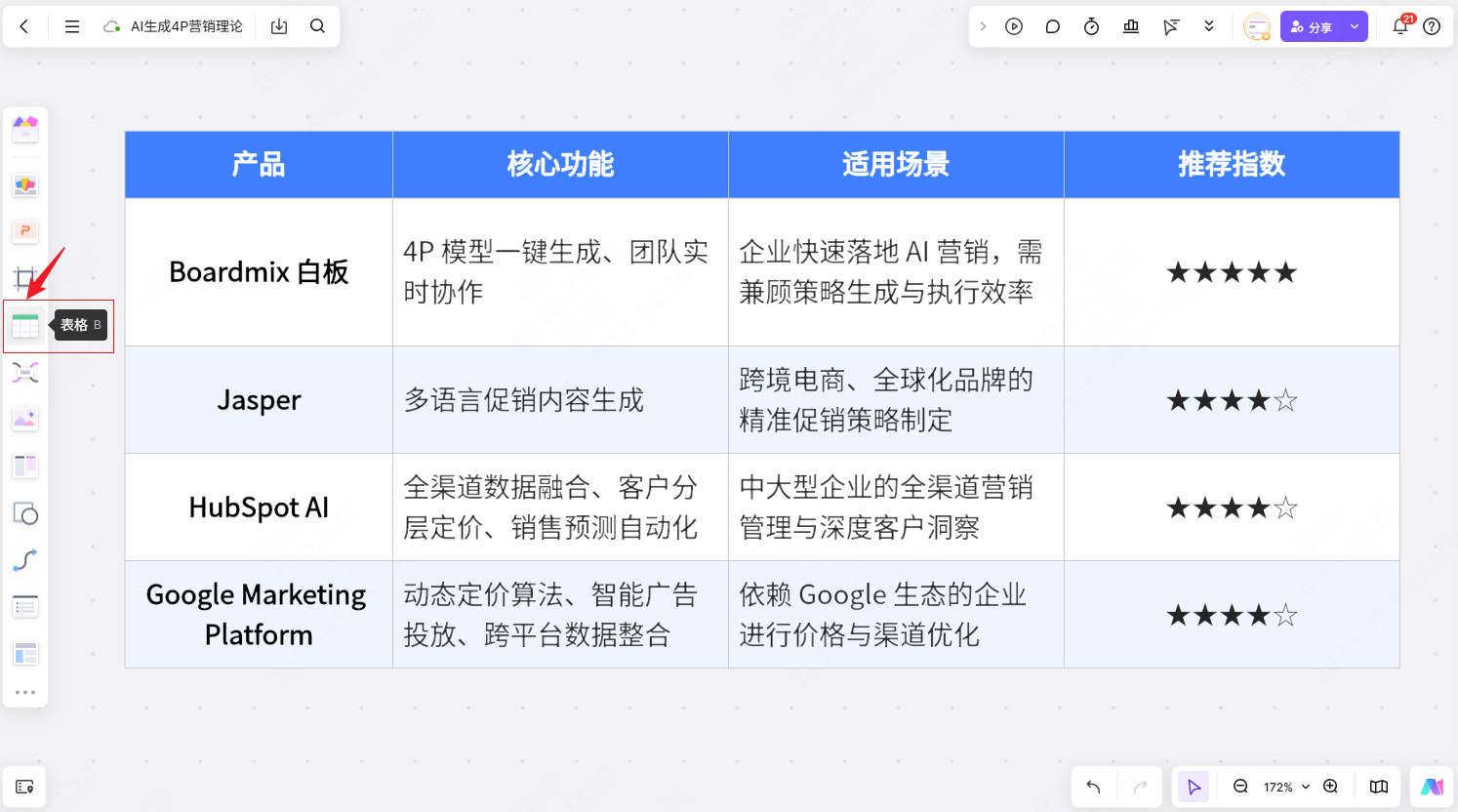Click the 产品 table header cell
Screen dimensions: 1458x812
259,165
